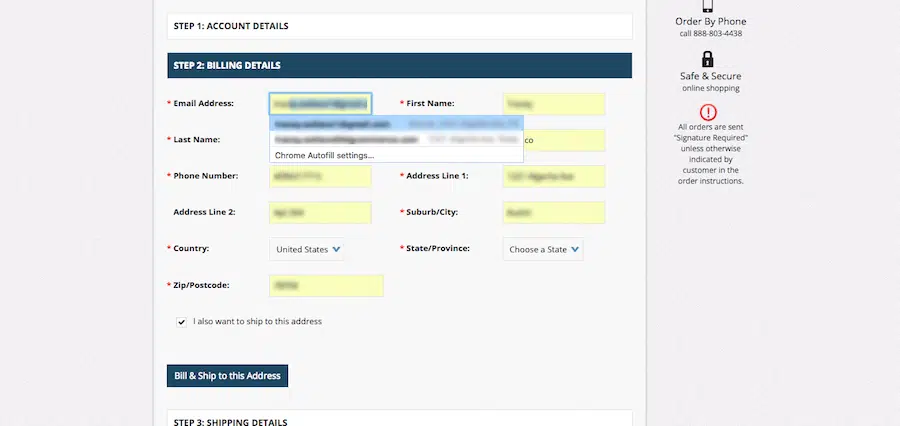Select the Address Line 1 field
The image size is (900, 426).
pos(554,176)
